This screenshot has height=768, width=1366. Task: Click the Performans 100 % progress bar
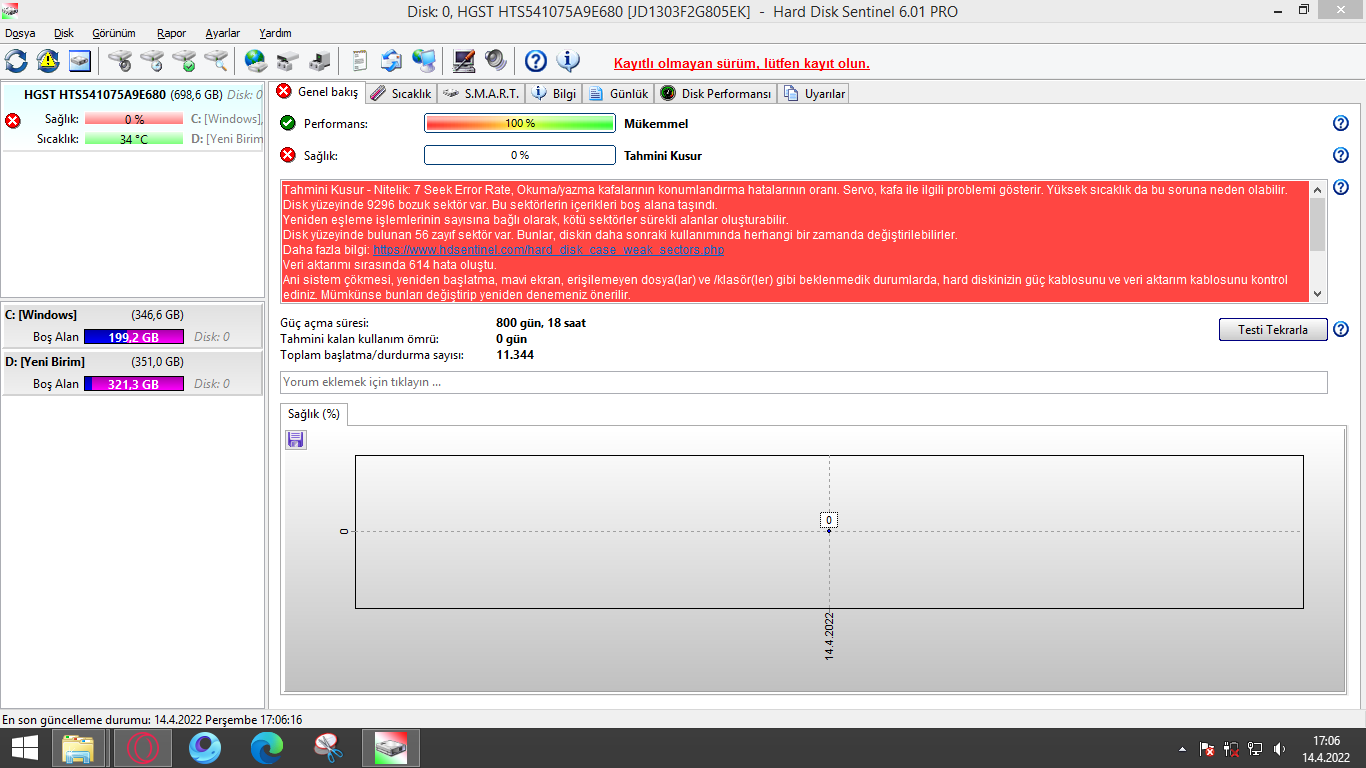(x=520, y=124)
